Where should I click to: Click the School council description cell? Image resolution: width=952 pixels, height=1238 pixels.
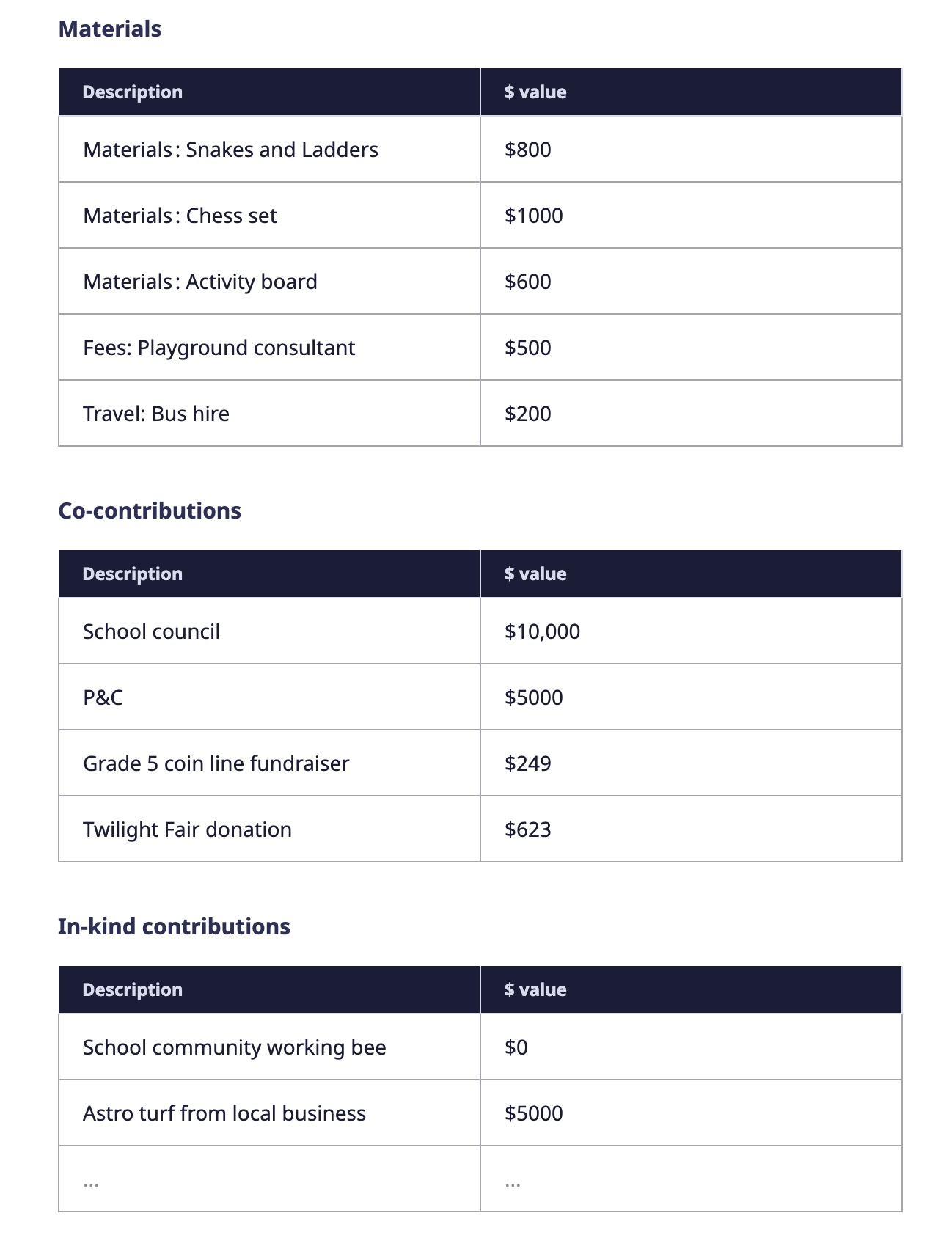click(152, 631)
